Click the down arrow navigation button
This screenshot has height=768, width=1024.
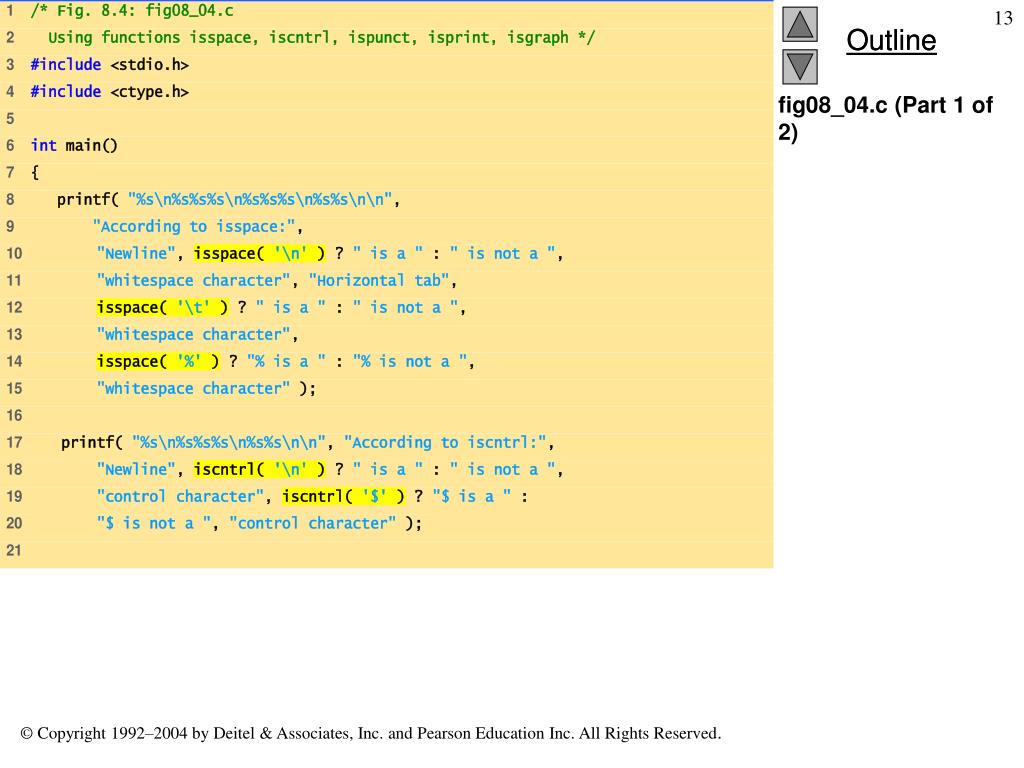(x=800, y=67)
